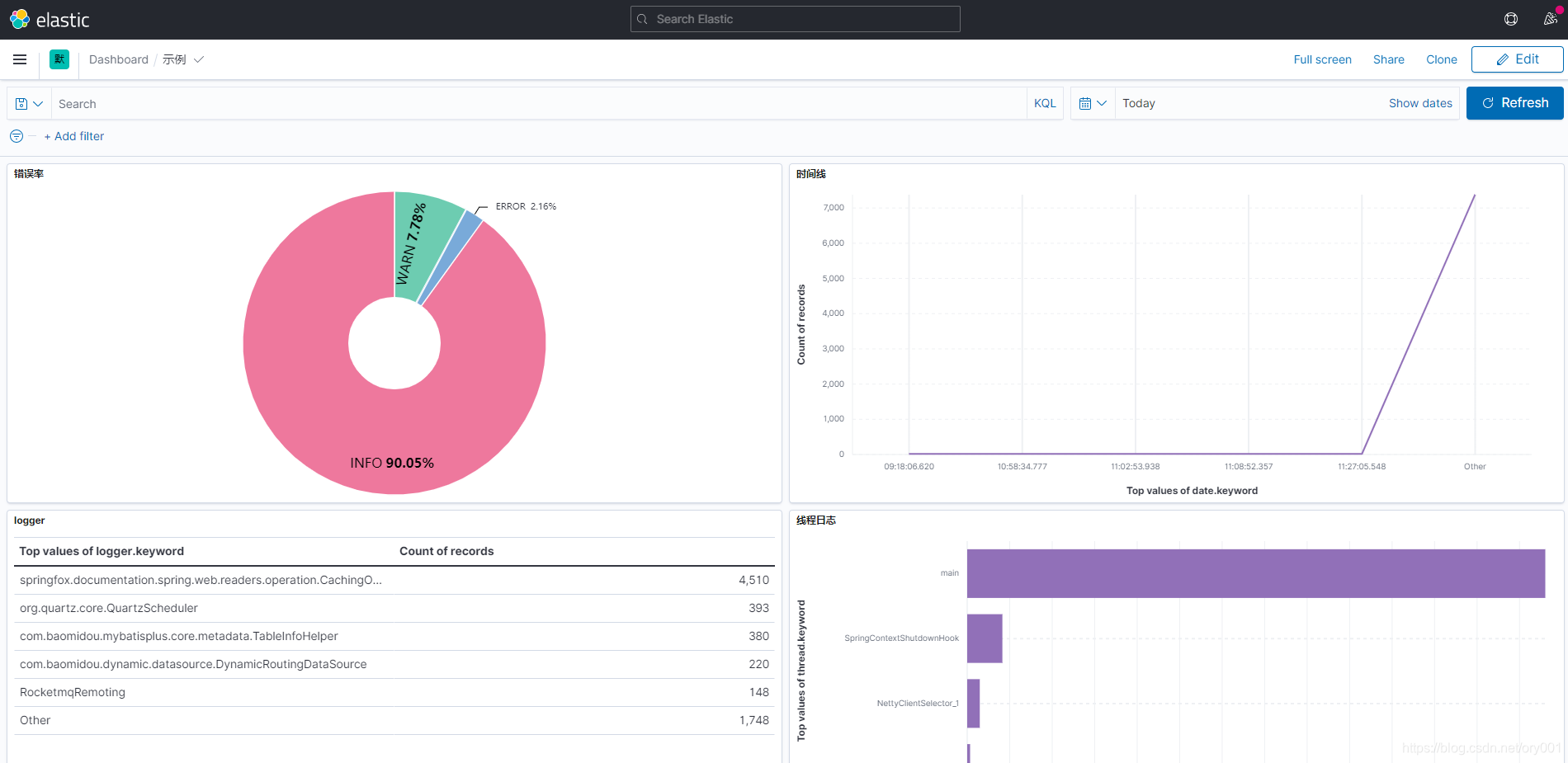Screen dimensions: 1568x763
Task: Click the Elastic logo
Action: click(50, 19)
